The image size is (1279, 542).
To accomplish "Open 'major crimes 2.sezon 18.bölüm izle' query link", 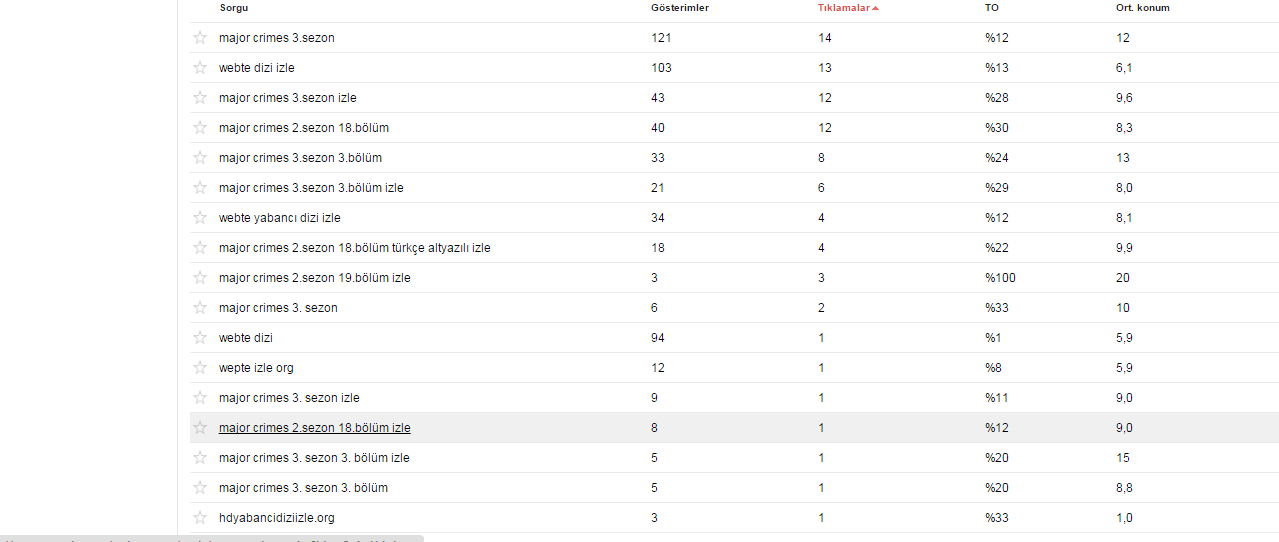I will tap(315, 428).
